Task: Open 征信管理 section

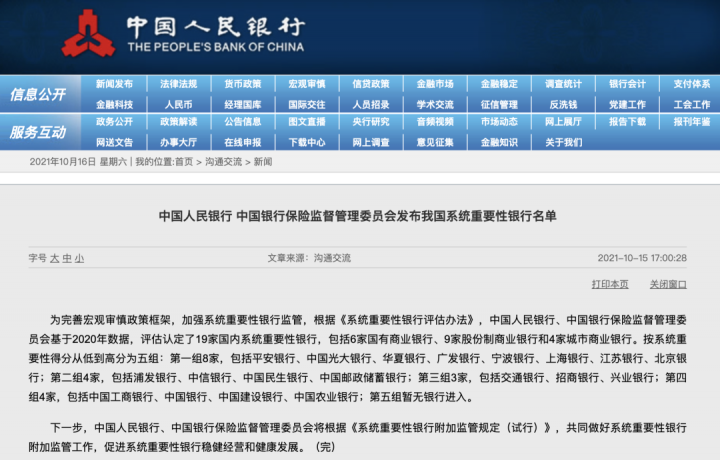Action: [499, 105]
